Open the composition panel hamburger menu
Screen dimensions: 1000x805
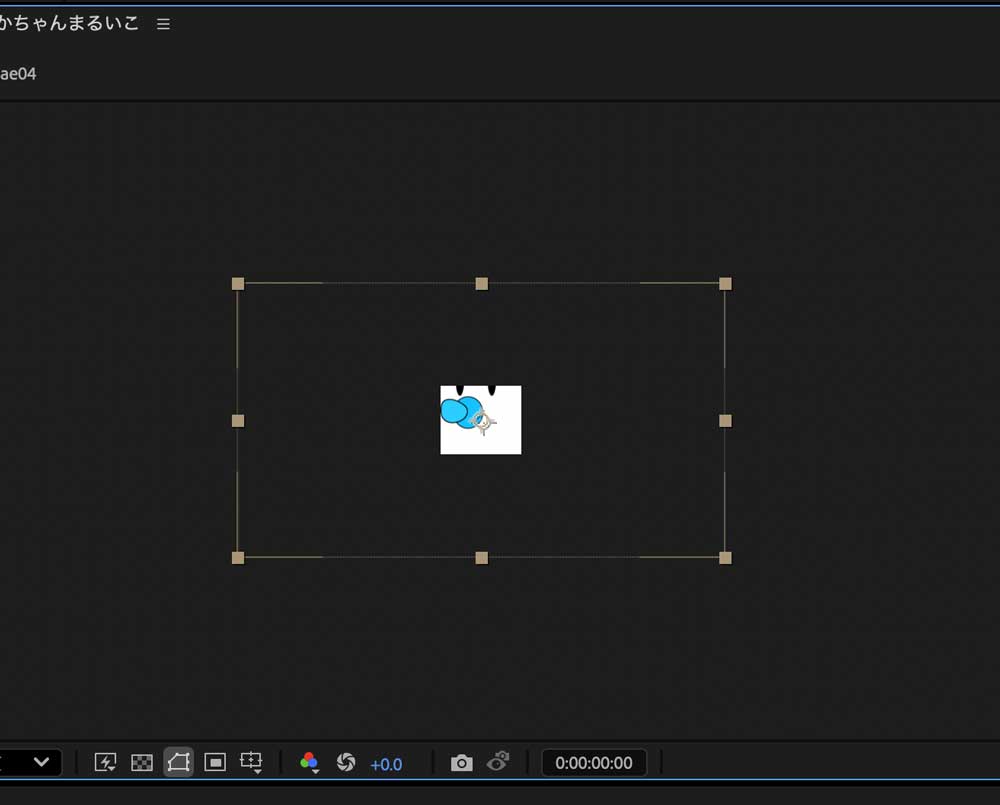coord(163,23)
